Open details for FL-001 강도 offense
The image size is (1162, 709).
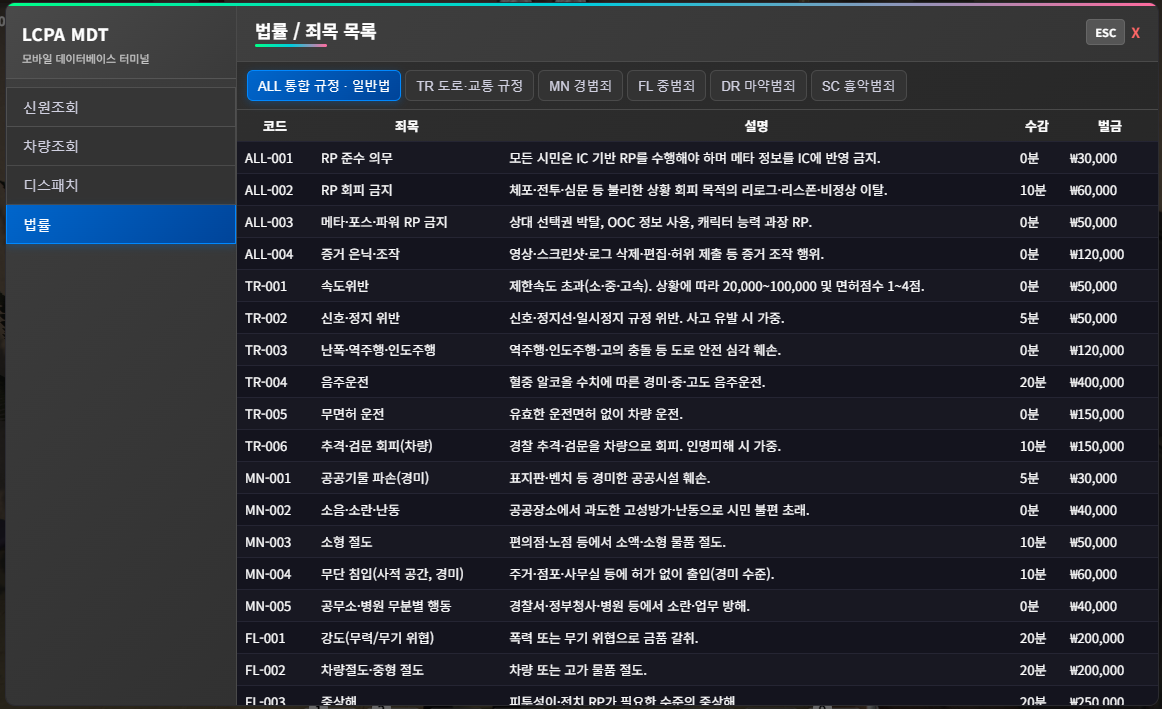coord(600,638)
